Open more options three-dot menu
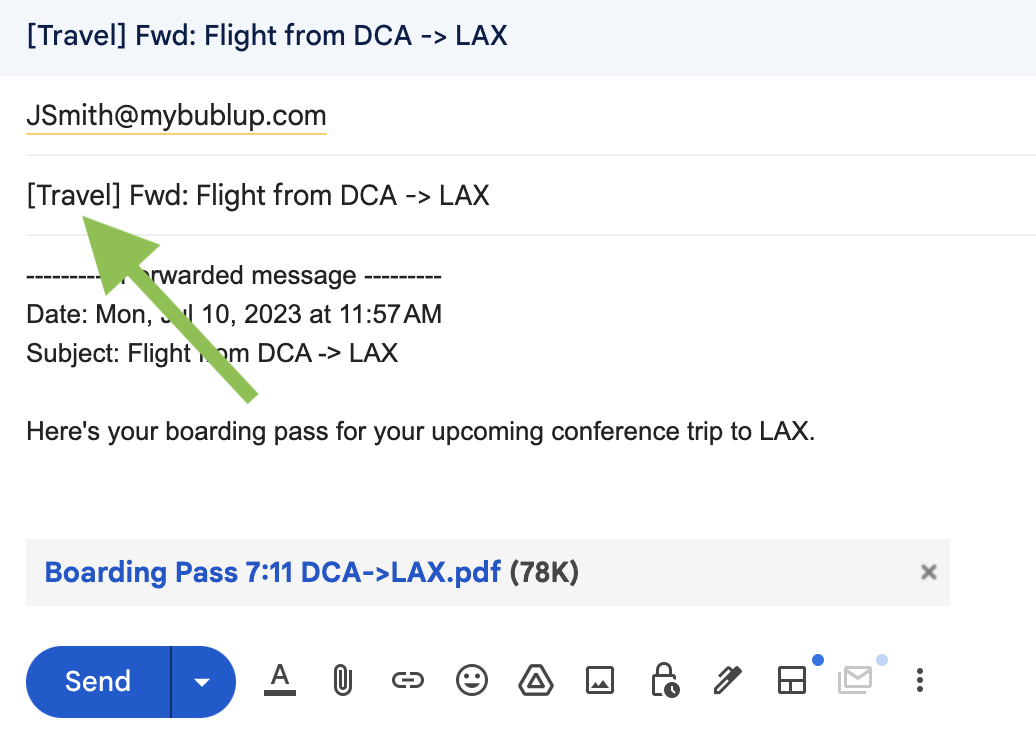1036x738 pixels. coord(920,681)
